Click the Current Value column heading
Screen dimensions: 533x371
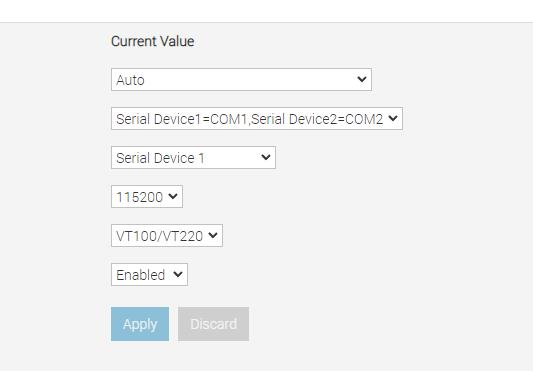click(153, 41)
